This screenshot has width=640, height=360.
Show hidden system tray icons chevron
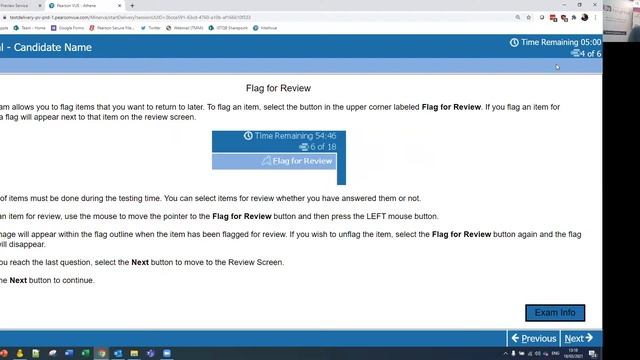tap(505, 353)
